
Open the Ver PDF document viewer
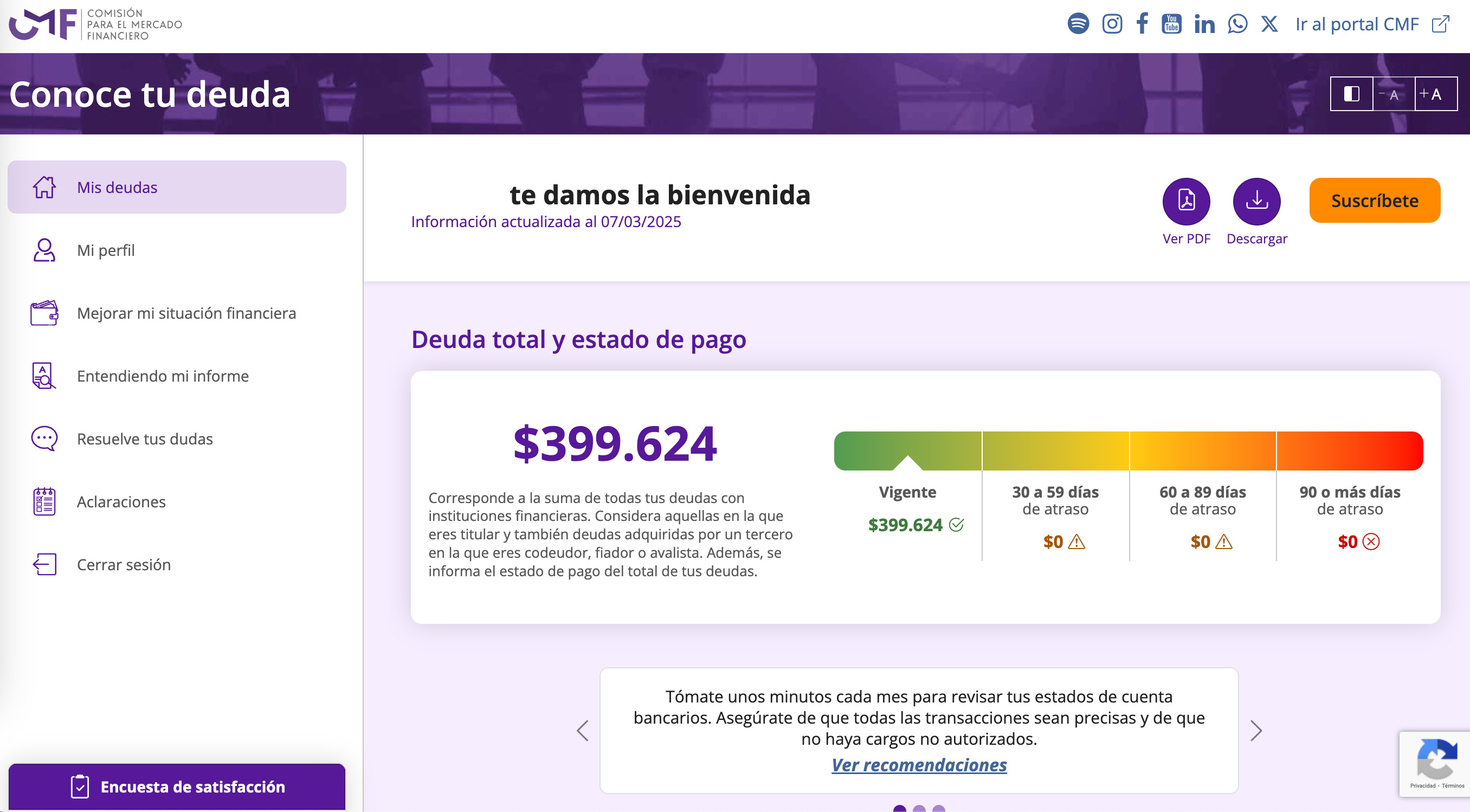(x=1186, y=201)
